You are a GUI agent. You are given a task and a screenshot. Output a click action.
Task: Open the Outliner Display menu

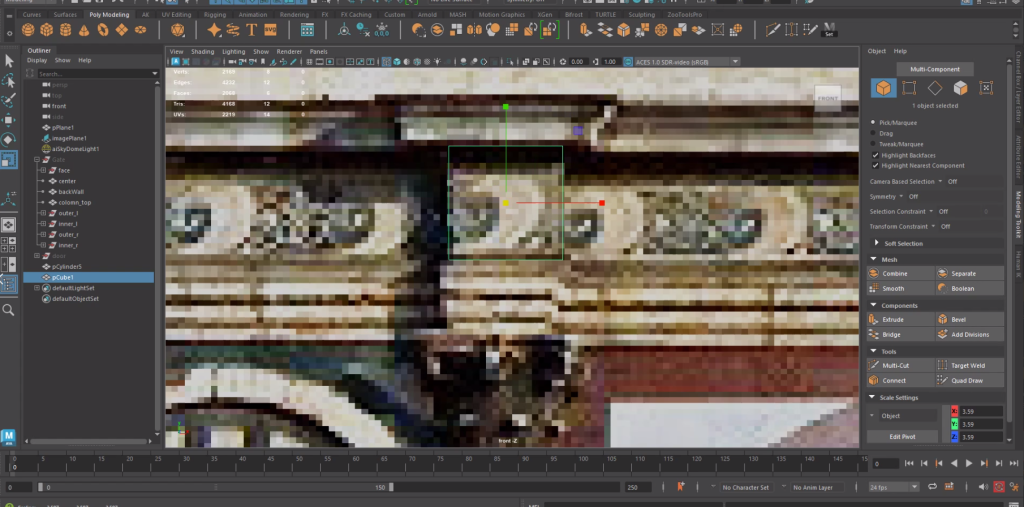pos(37,60)
